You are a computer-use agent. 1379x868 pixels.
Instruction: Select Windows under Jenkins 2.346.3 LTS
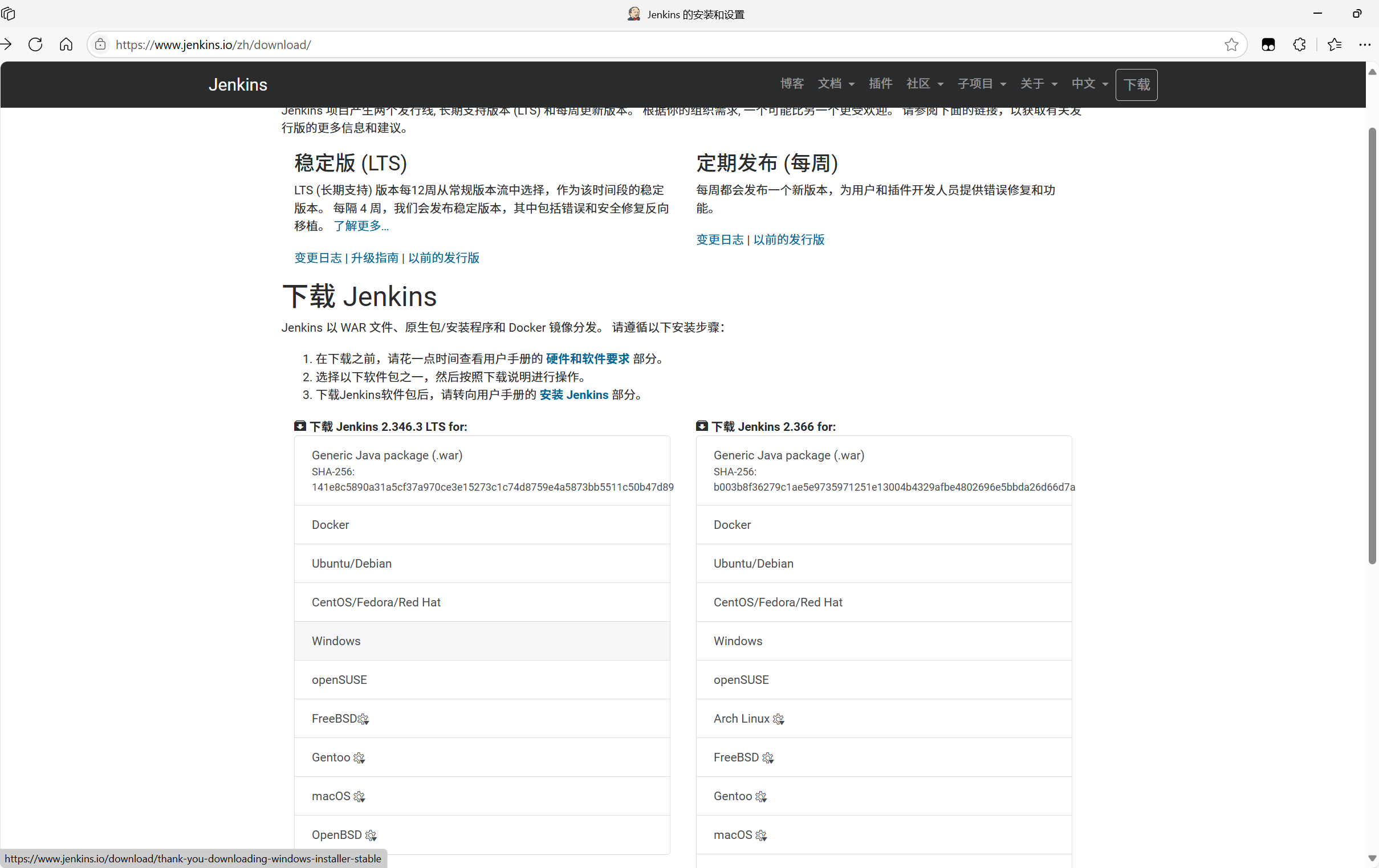point(336,641)
